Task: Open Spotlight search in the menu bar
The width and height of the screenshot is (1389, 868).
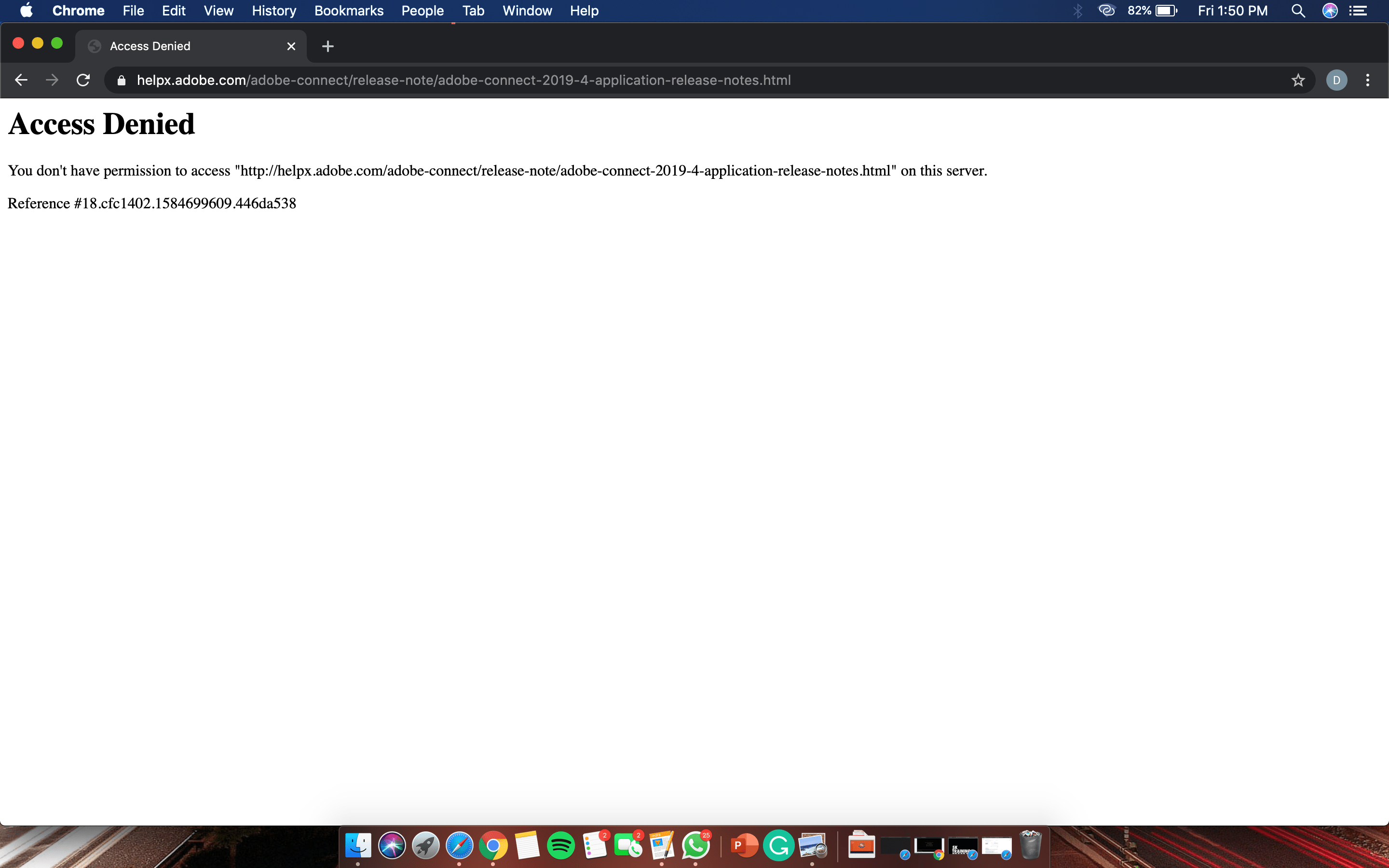Action: click(x=1299, y=10)
